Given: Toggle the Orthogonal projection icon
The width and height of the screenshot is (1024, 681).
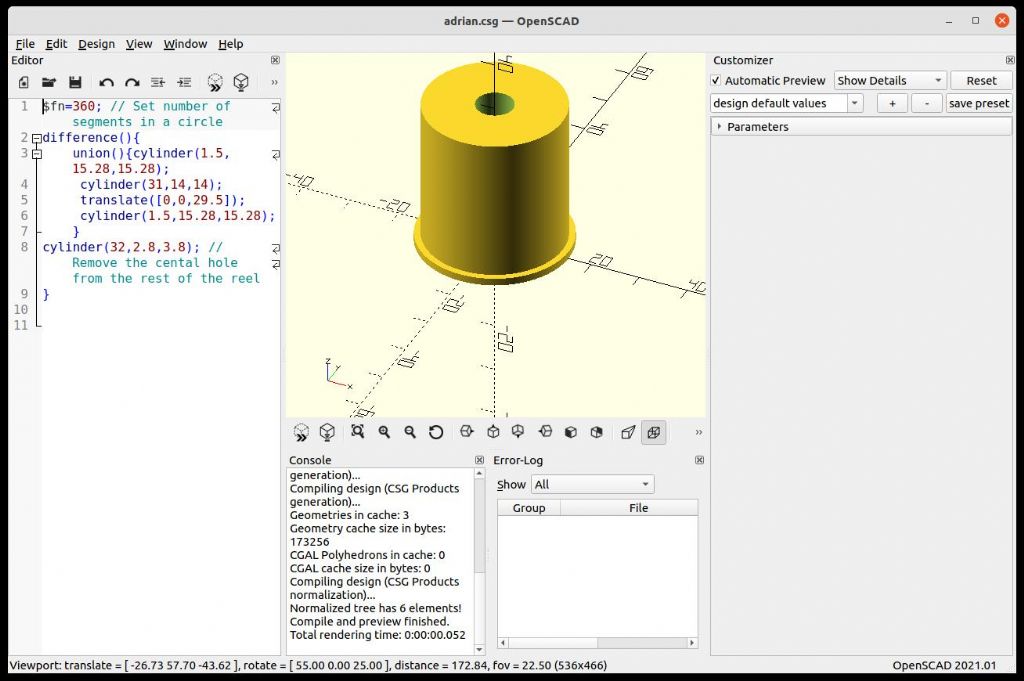Looking at the screenshot, I should (x=654, y=432).
